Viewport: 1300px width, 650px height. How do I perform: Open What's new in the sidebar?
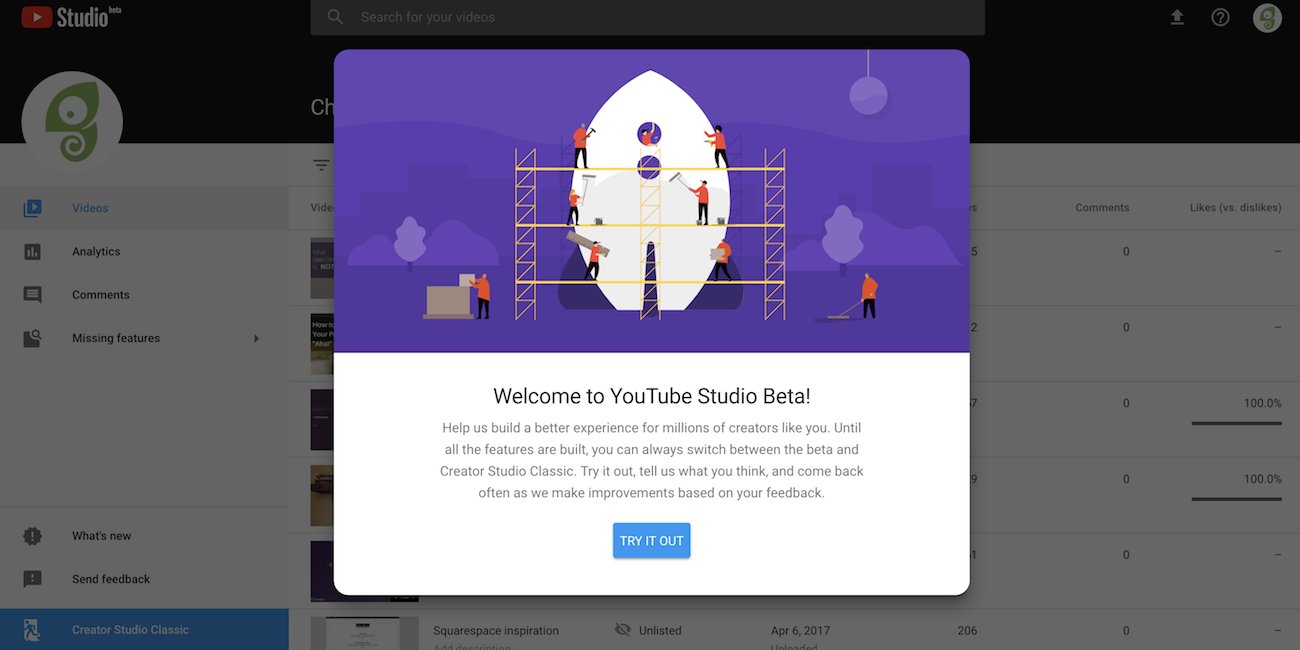click(144, 536)
